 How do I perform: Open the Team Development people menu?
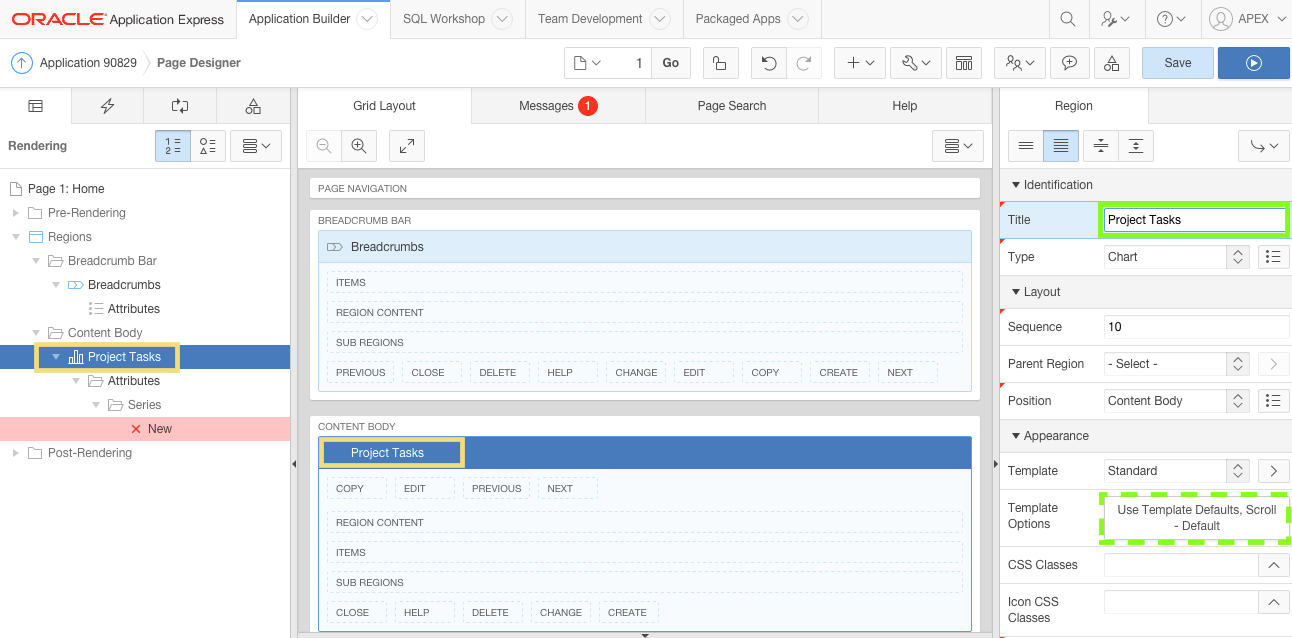click(x=1020, y=63)
